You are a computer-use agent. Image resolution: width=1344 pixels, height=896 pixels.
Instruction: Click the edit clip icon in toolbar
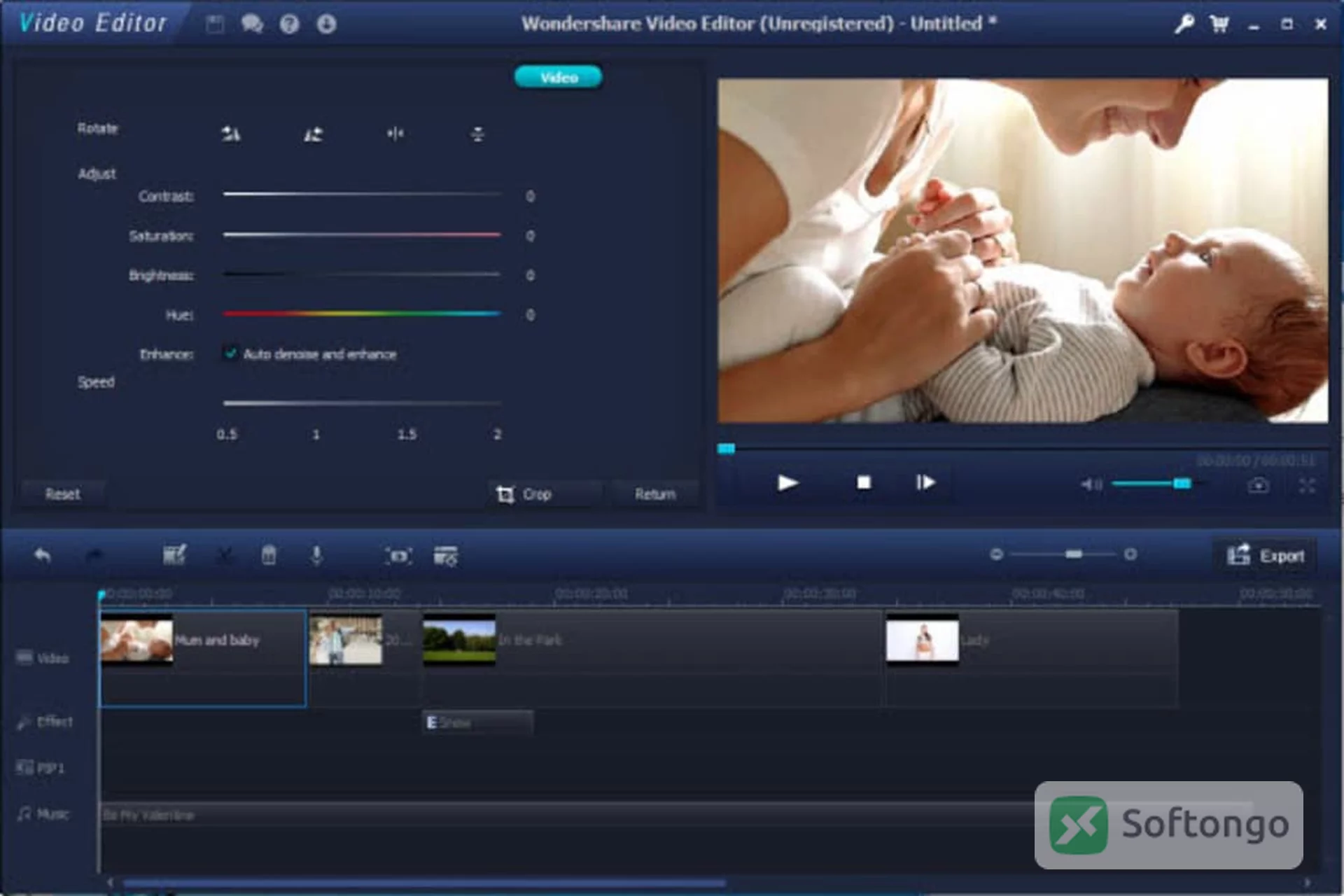click(x=174, y=556)
